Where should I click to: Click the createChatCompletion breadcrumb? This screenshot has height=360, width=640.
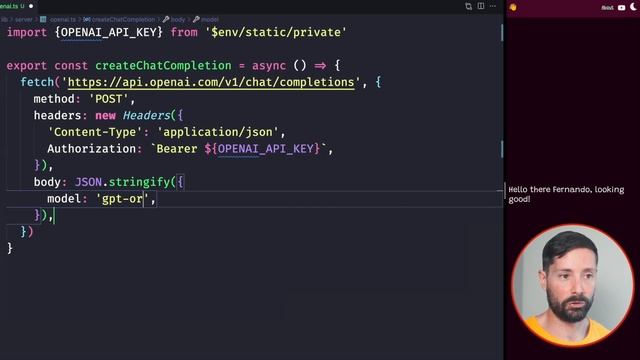pos(123,19)
